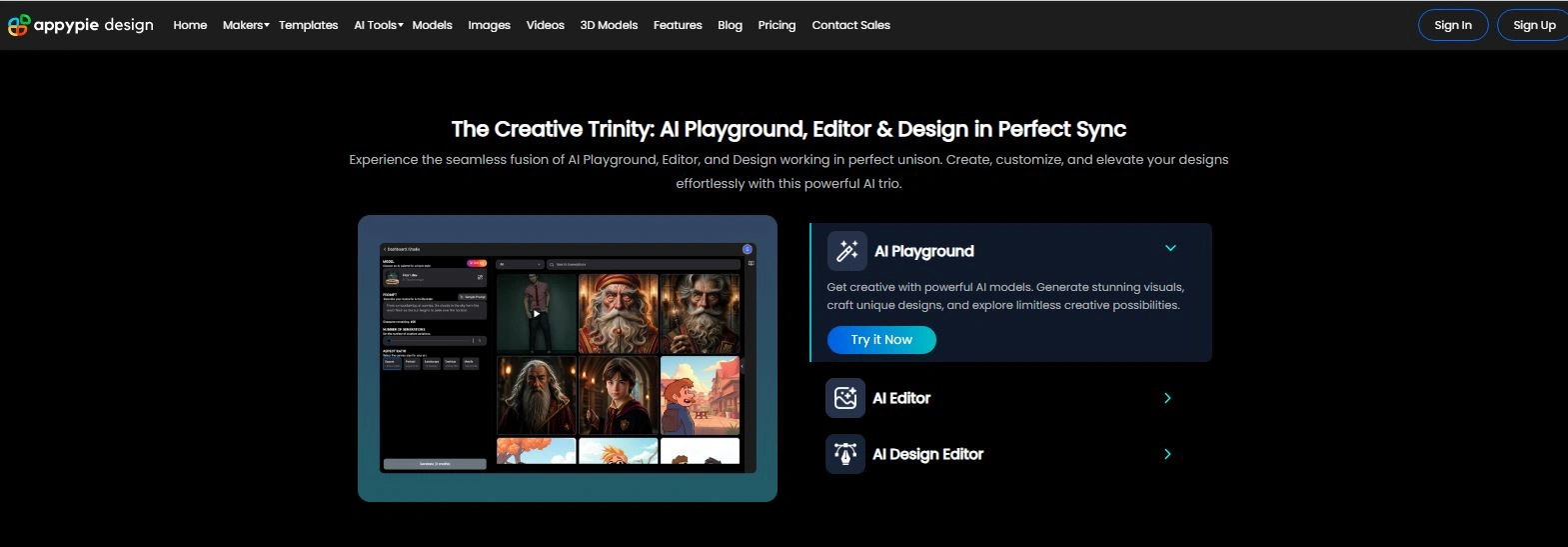Click the Sign Up button
1568x547 pixels.
point(1533,25)
